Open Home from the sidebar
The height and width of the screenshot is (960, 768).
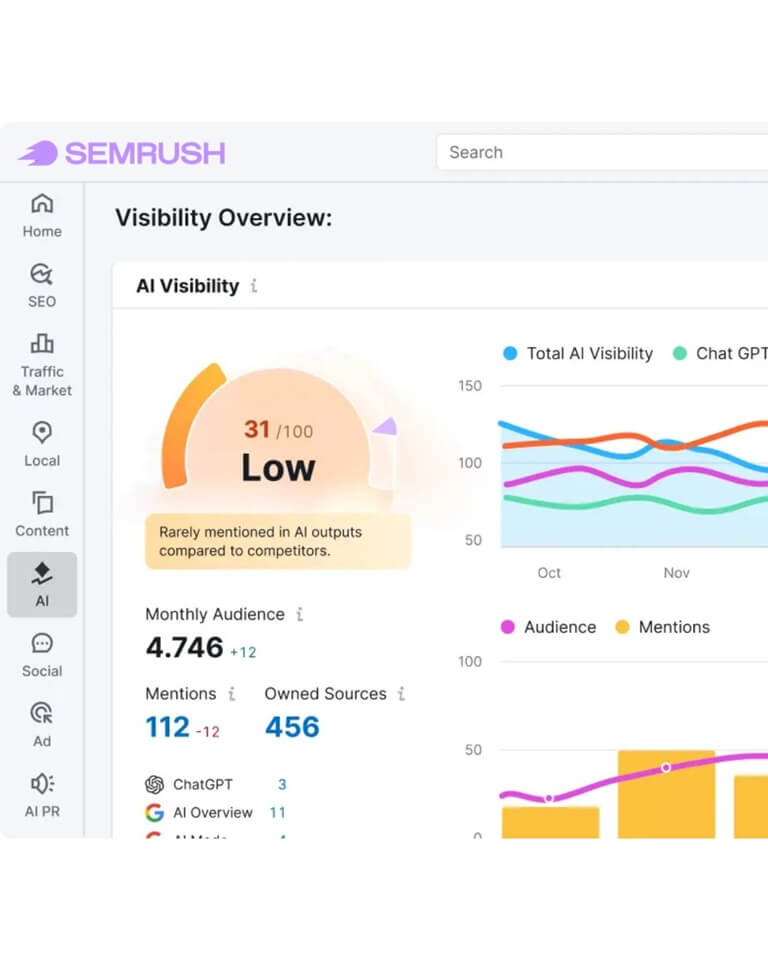(42, 216)
